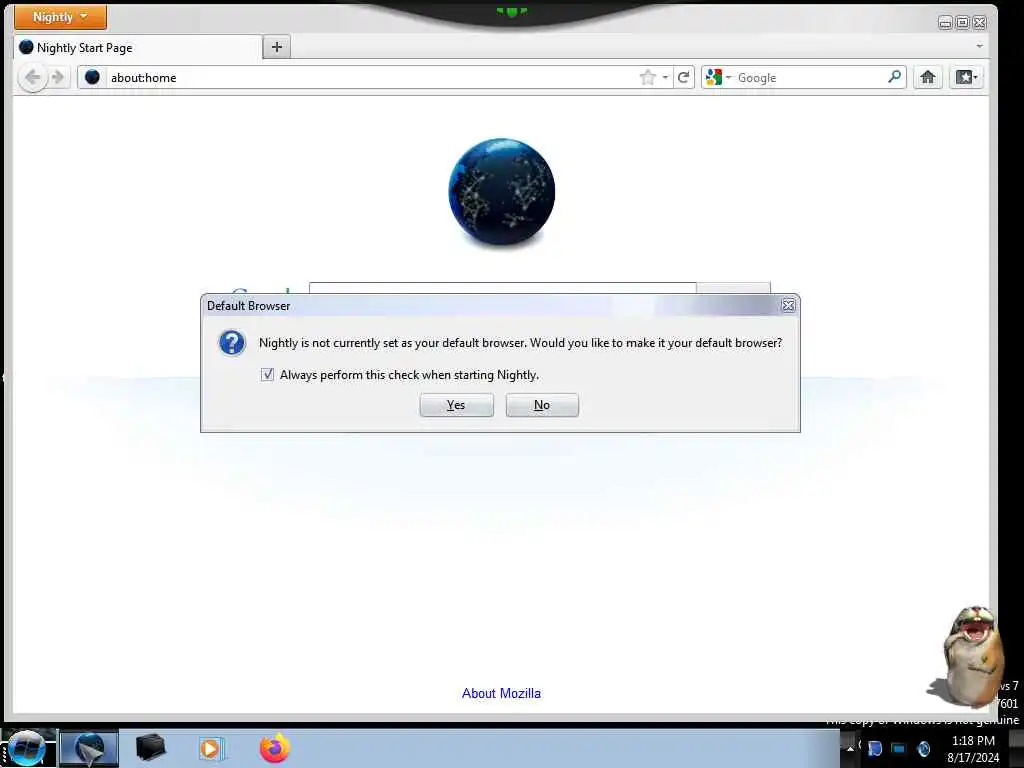Show hidden system tray icons
Viewport: 1024px width, 768px height.
pos(850,748)
